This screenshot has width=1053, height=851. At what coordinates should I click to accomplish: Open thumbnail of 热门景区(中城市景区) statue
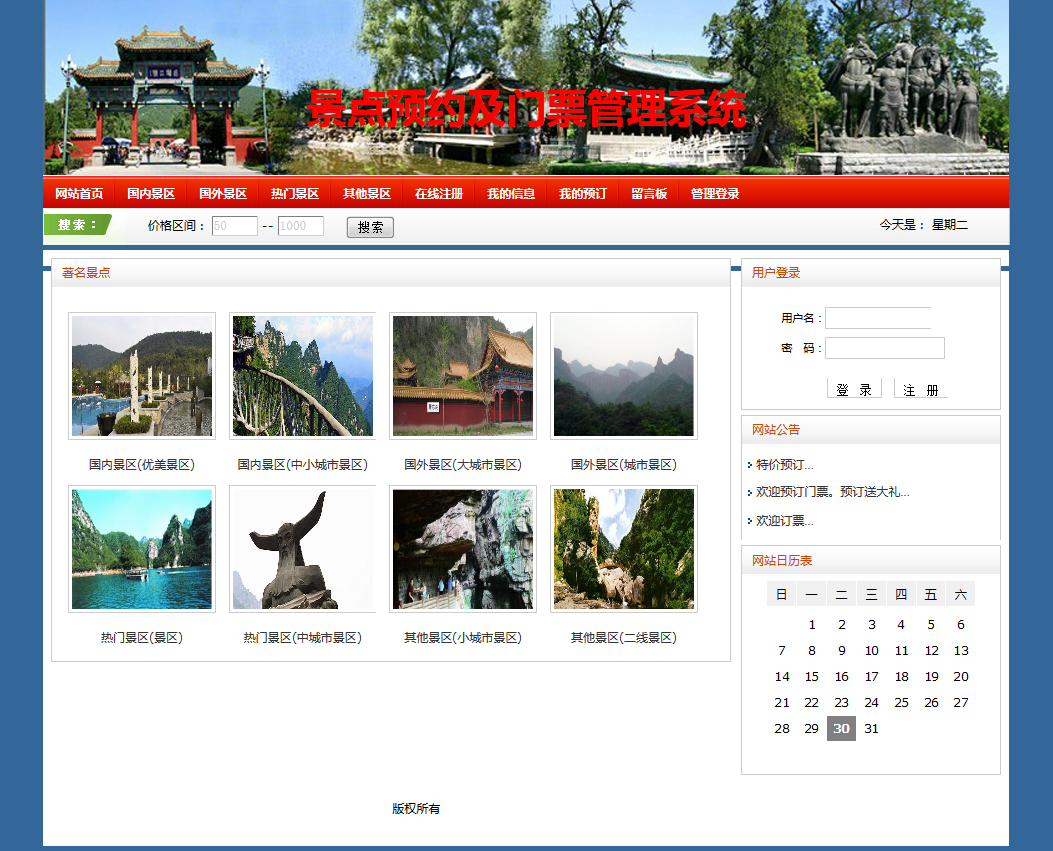point(302,549)
